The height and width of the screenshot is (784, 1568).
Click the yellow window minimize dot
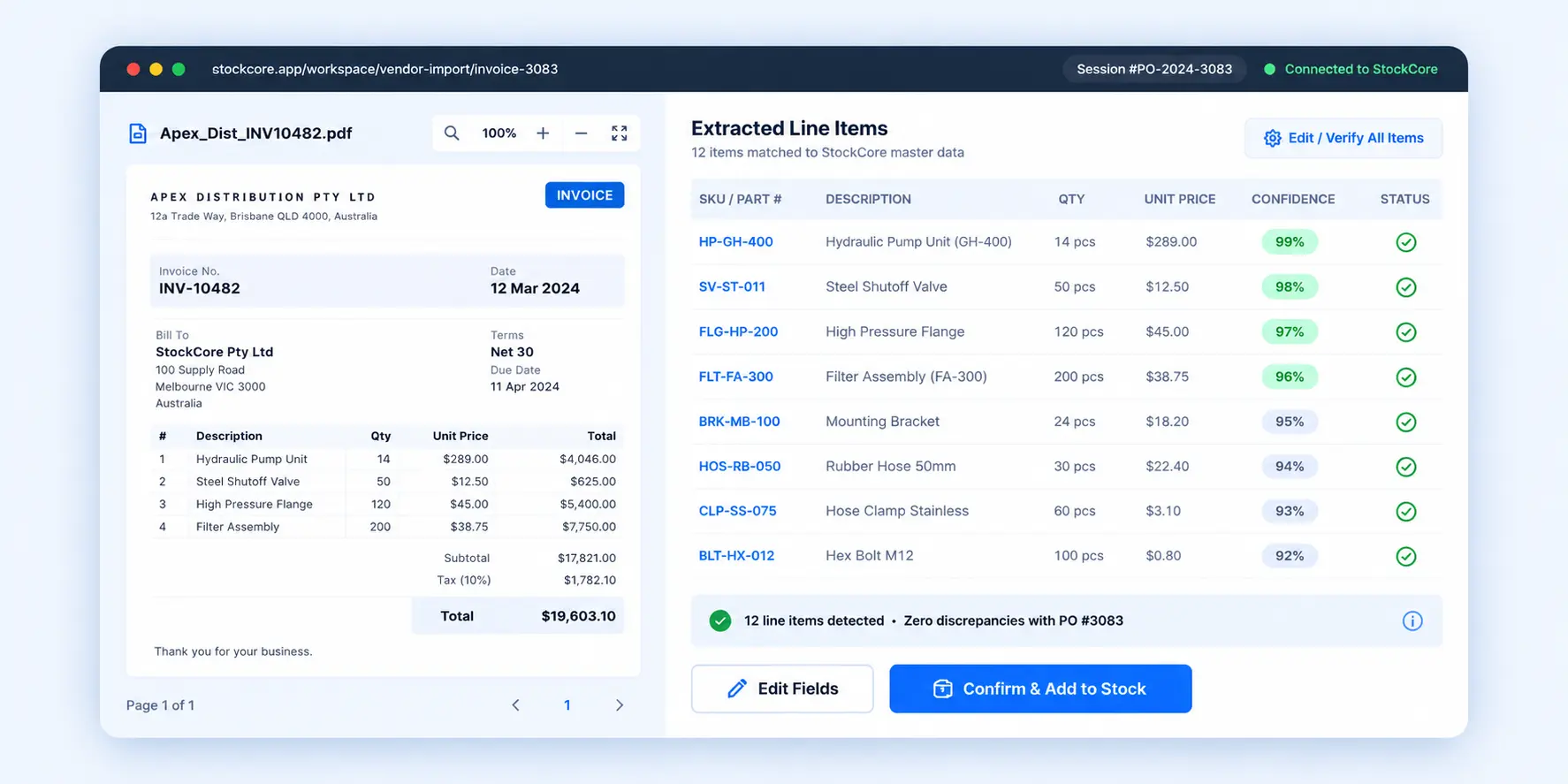coord(156,69)
